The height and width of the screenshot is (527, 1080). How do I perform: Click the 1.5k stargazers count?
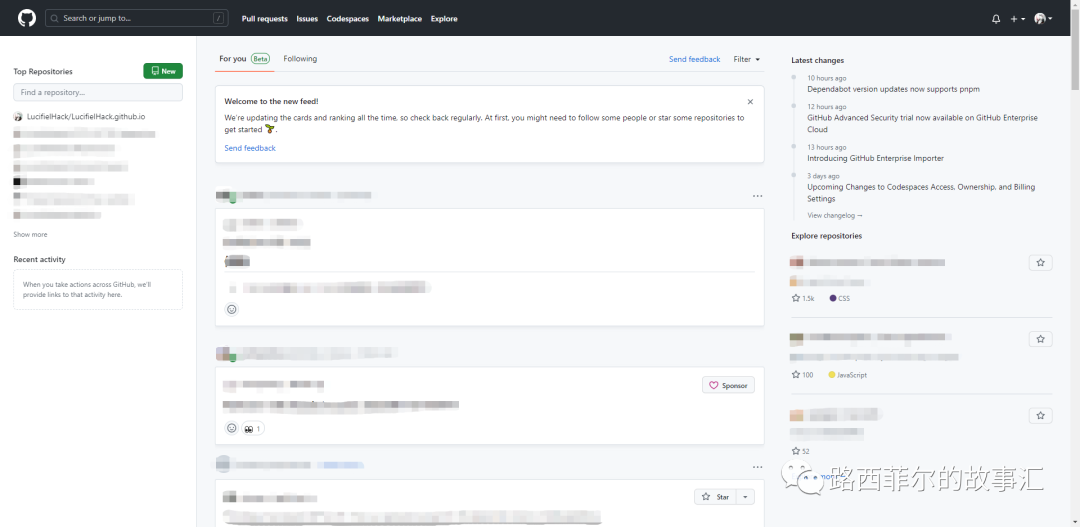pos(803,299)
